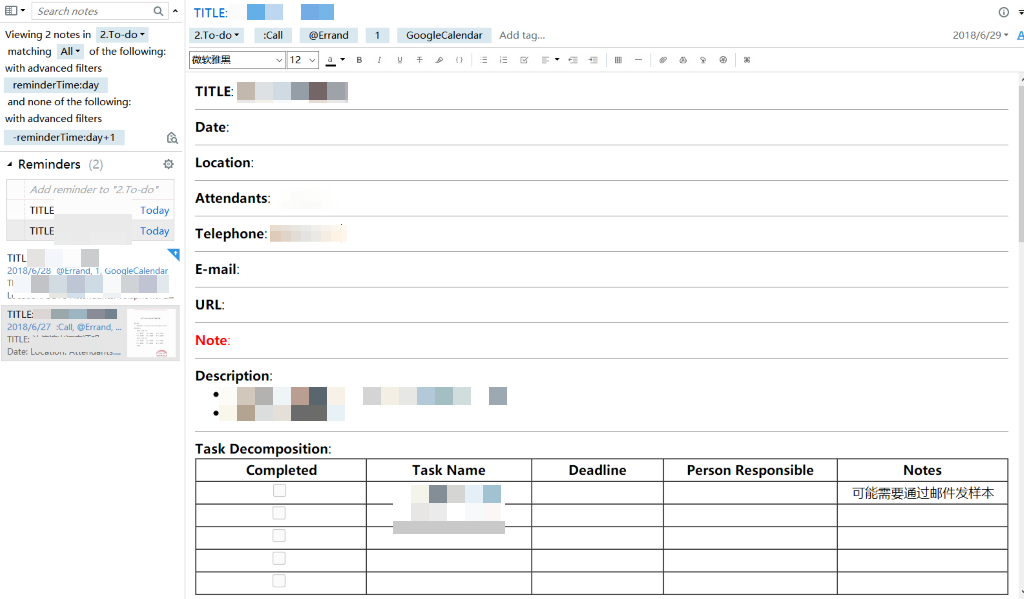Click the note info icon
Viewport: 1024px width, 599px height.
pyautogui.click(x=1003, y=12)
